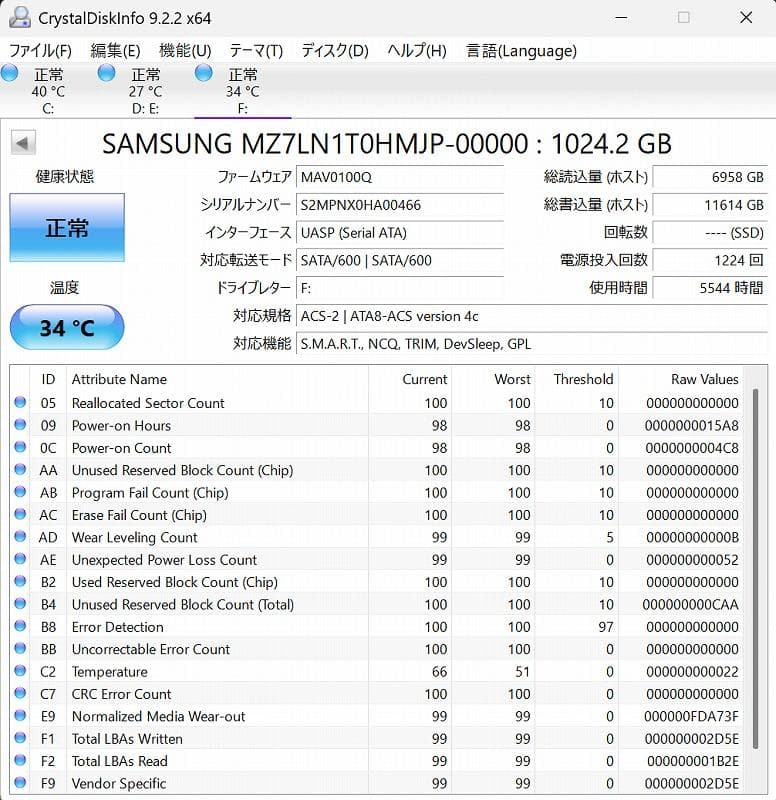Select the Wear Leveling Count attribute name

click(x=135, y=537)
